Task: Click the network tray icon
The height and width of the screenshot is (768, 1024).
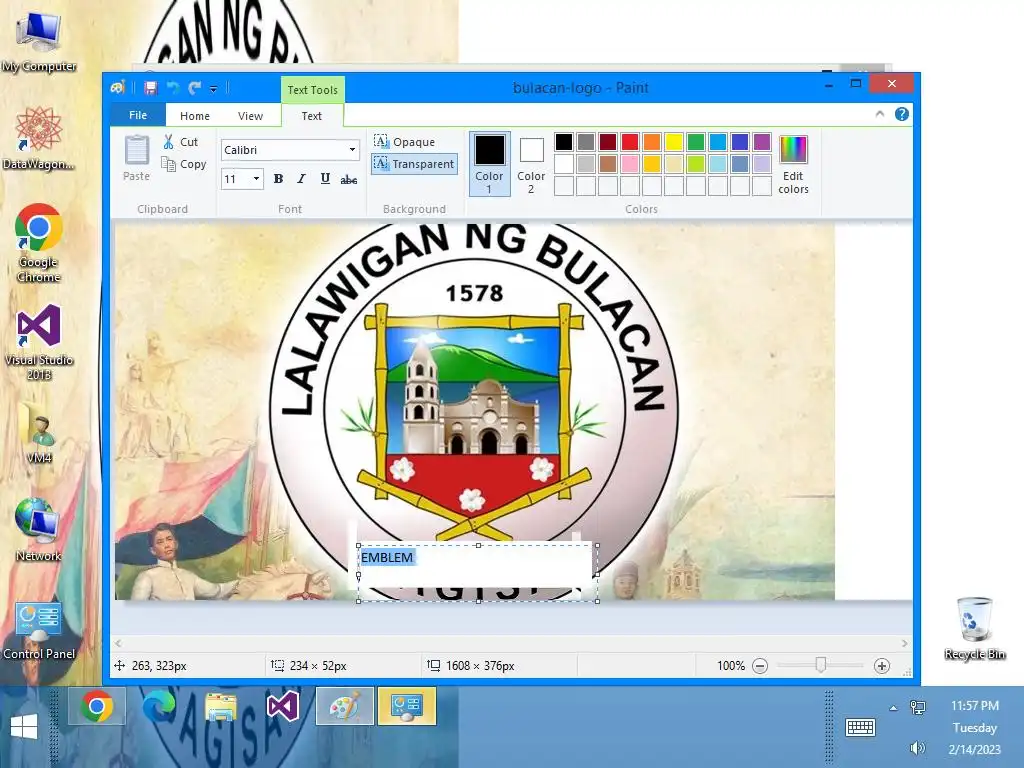Action: click(918, 707)
